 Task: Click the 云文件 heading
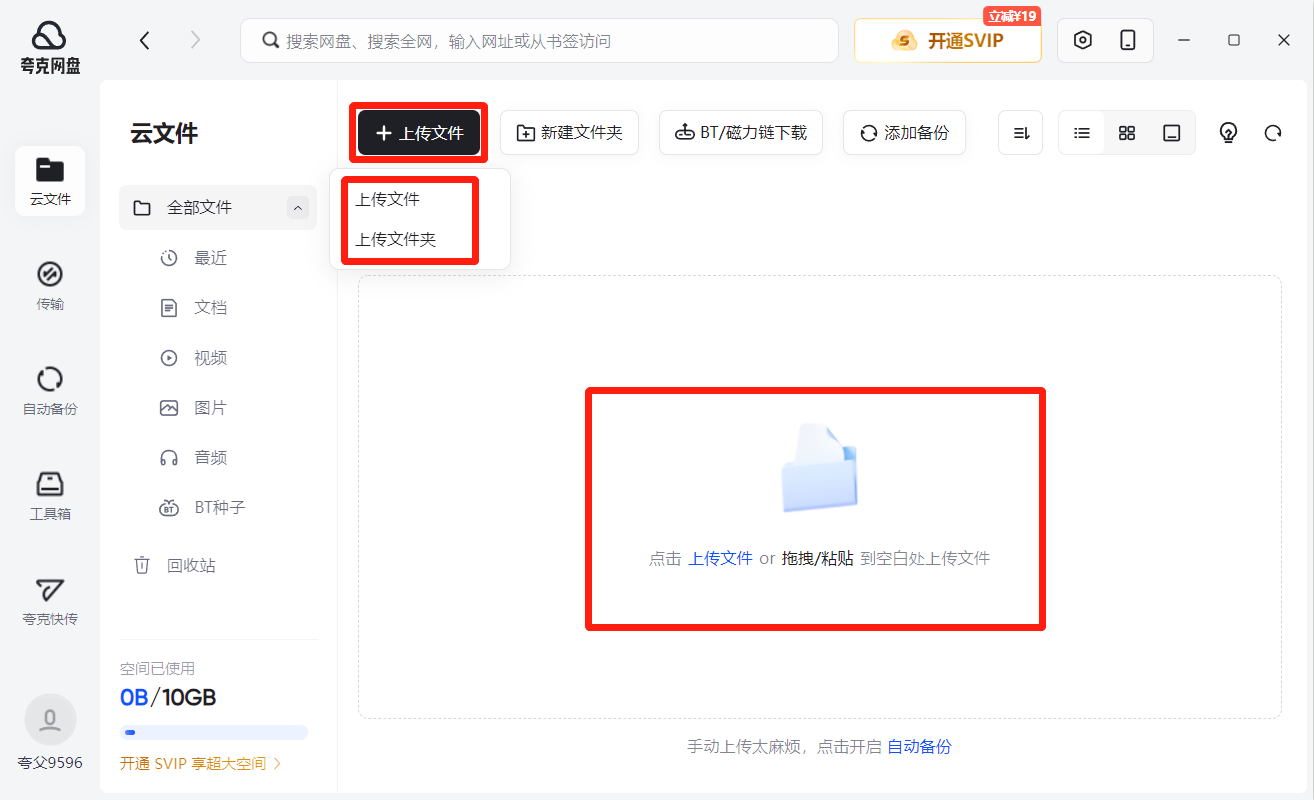(x=164, y=134)
